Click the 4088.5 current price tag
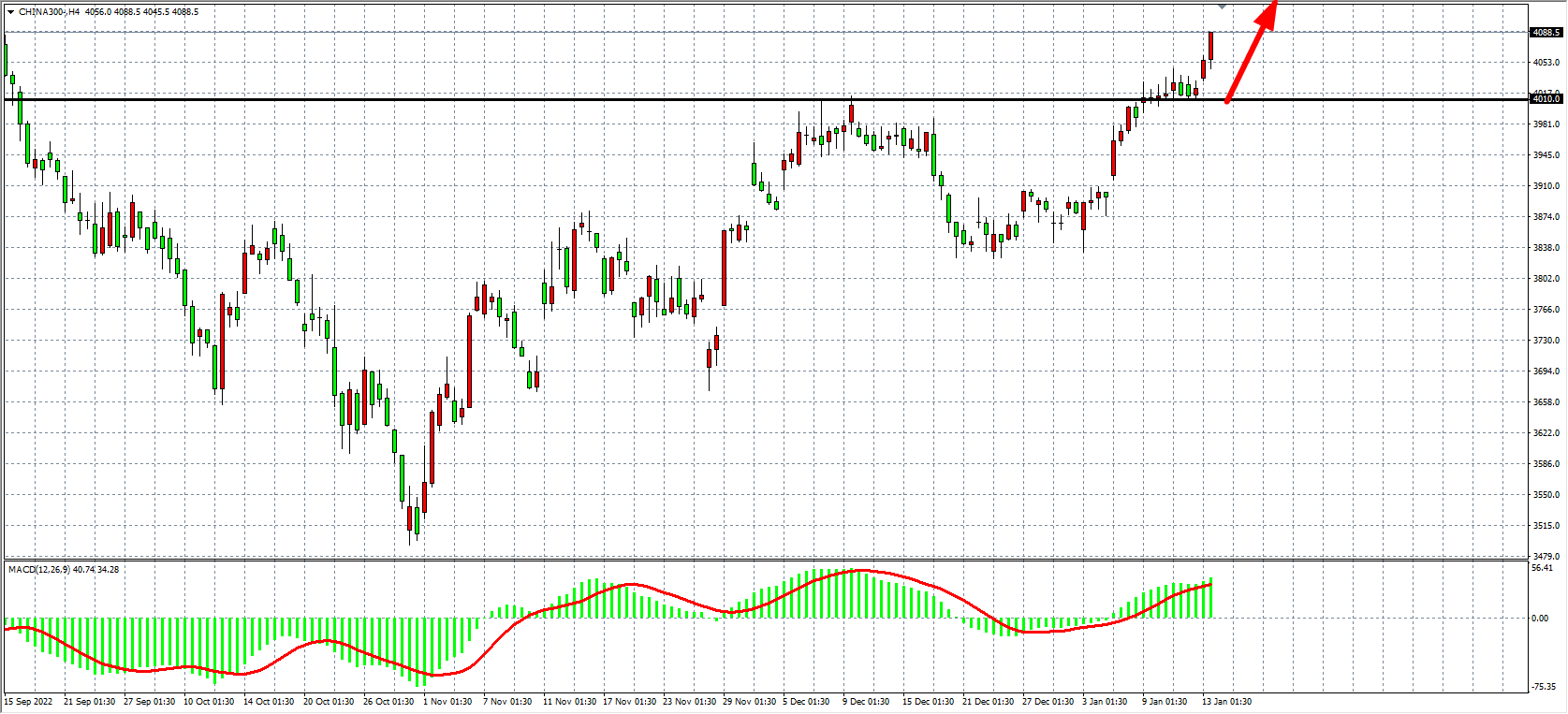The width and height of the screenshot is (1568, 714). point(1546,32)
